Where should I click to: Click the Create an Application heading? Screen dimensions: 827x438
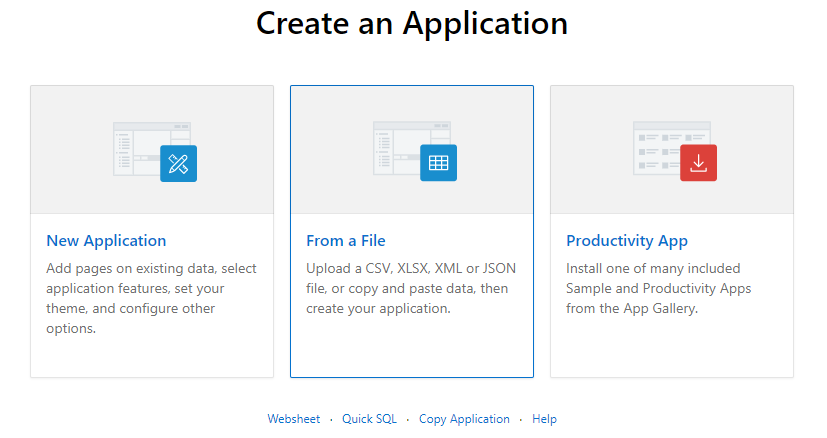412,24
